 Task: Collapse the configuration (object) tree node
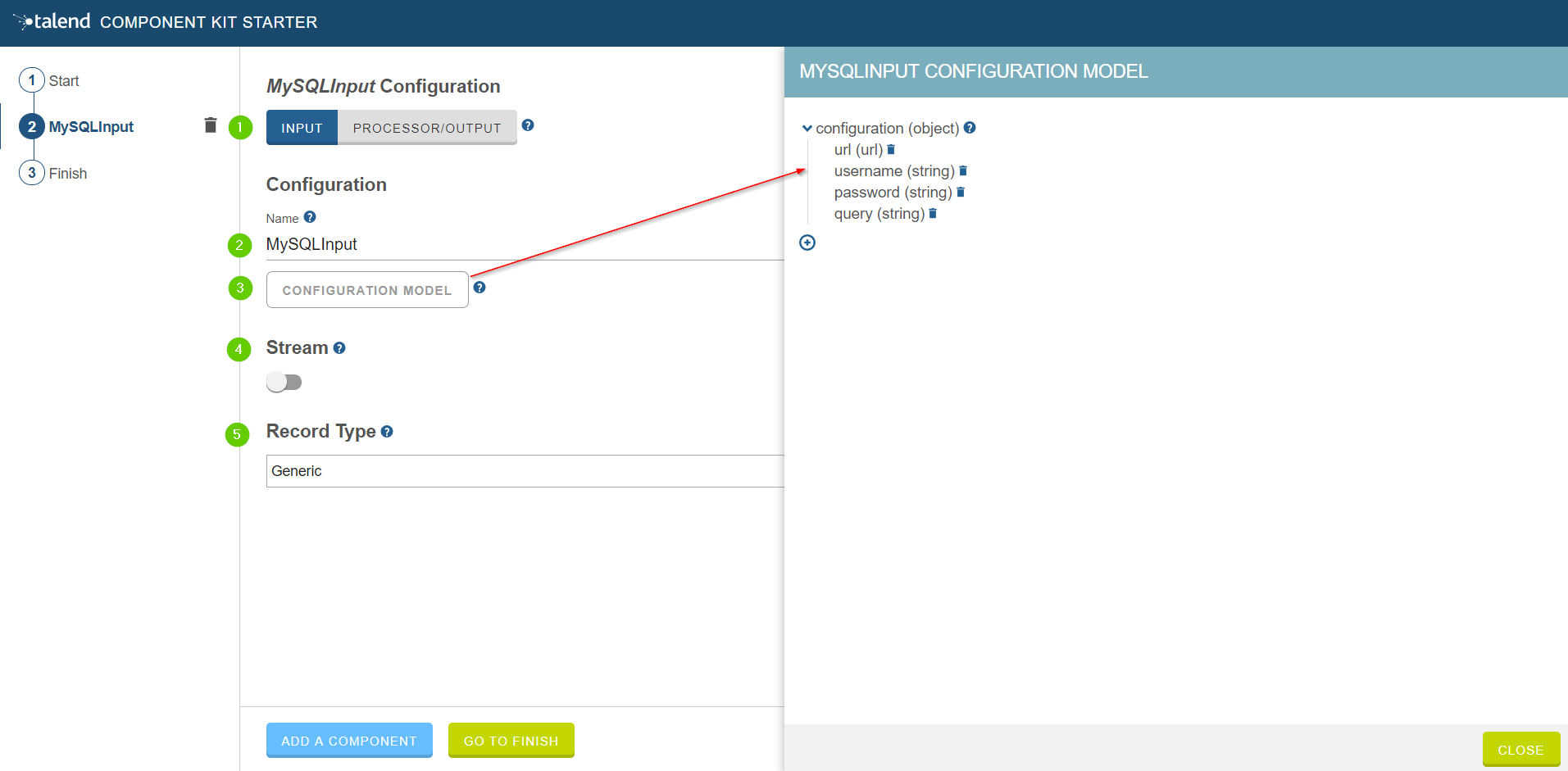coord(807,129)
